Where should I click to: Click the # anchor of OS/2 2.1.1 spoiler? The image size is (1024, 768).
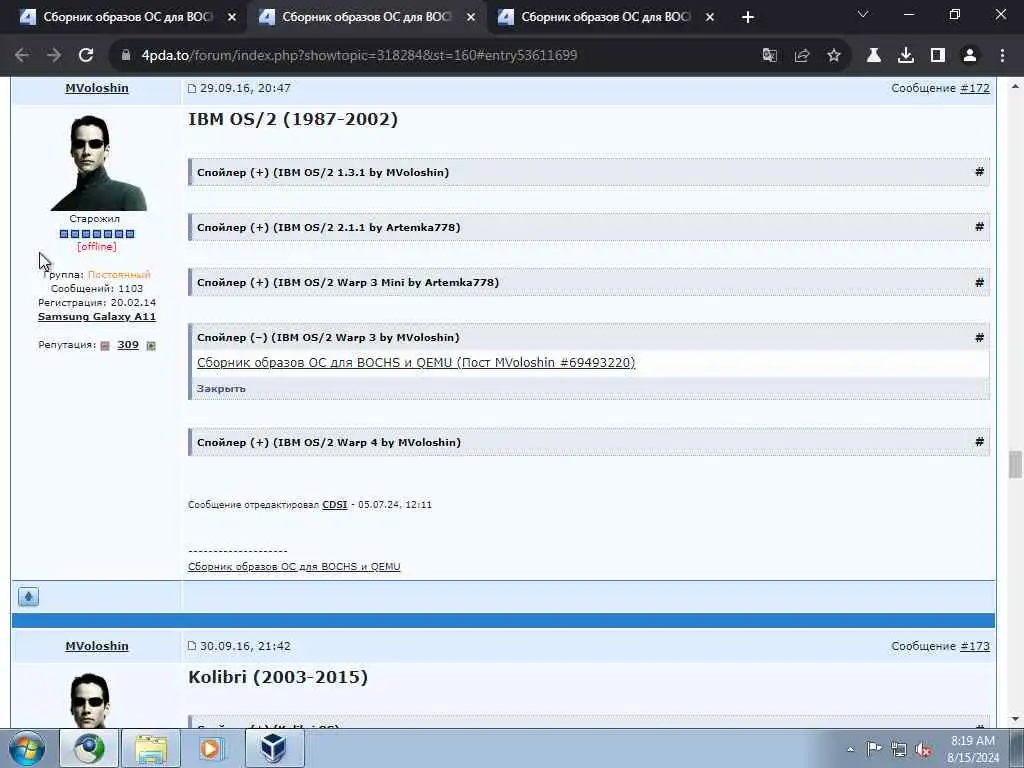979,227
